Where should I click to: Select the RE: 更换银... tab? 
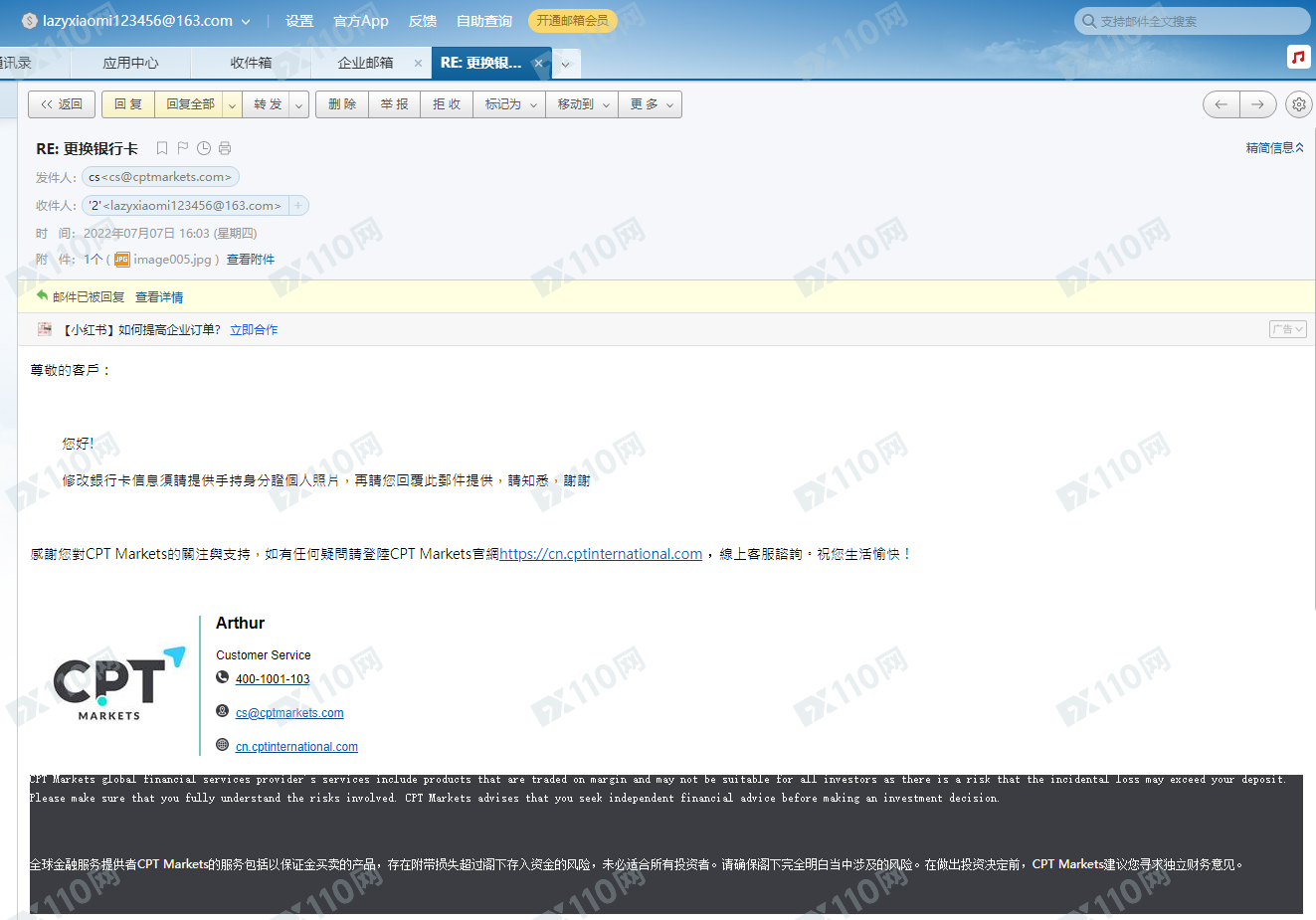[x=480, y=63]
